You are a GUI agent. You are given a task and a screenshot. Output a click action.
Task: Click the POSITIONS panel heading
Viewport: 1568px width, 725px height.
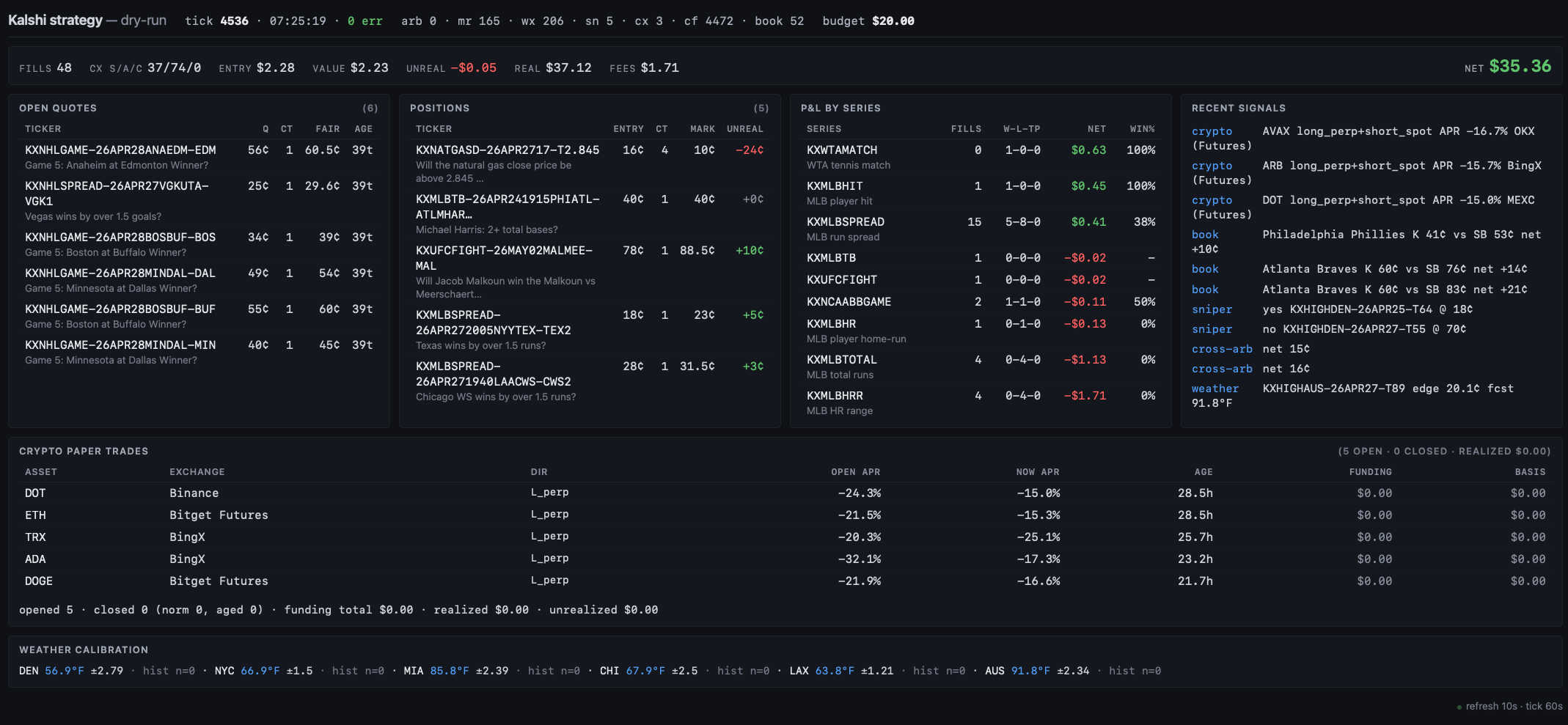tap(439, 108)
